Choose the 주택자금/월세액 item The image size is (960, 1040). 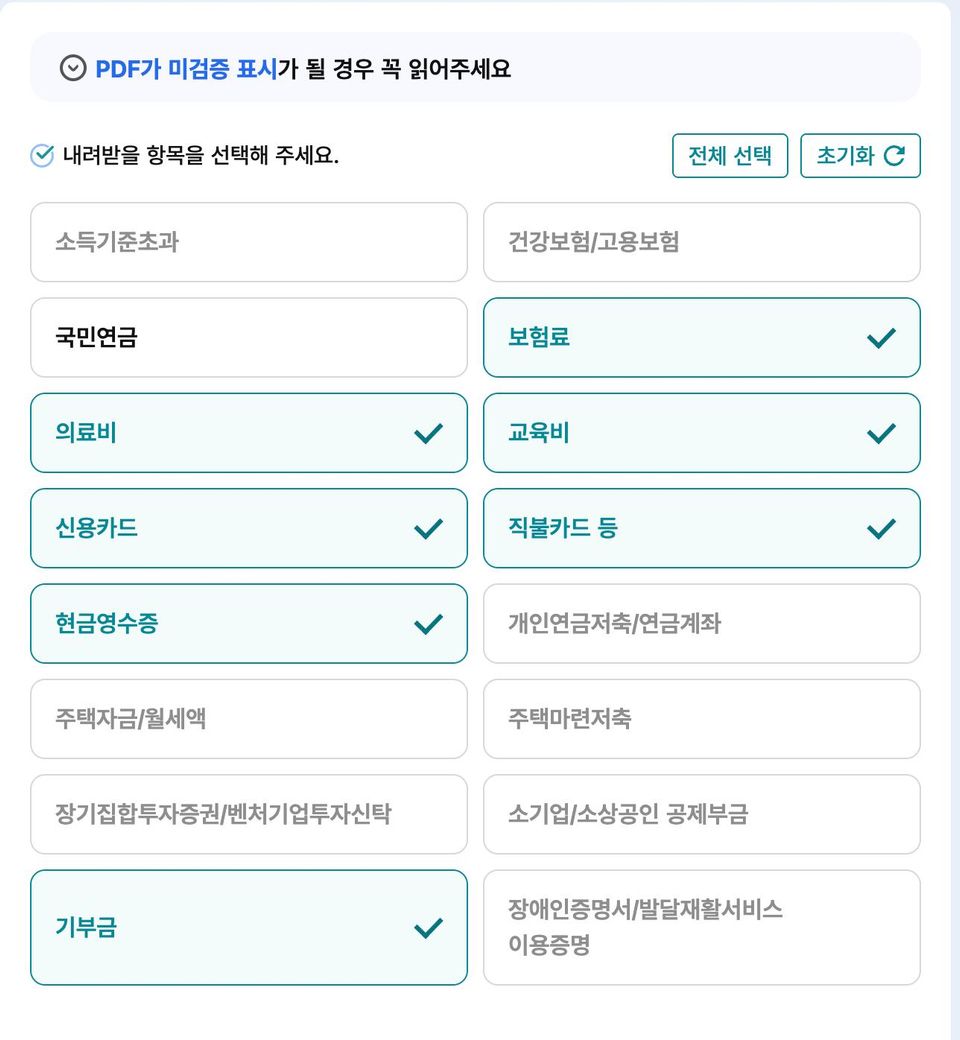tap(248, 719)
